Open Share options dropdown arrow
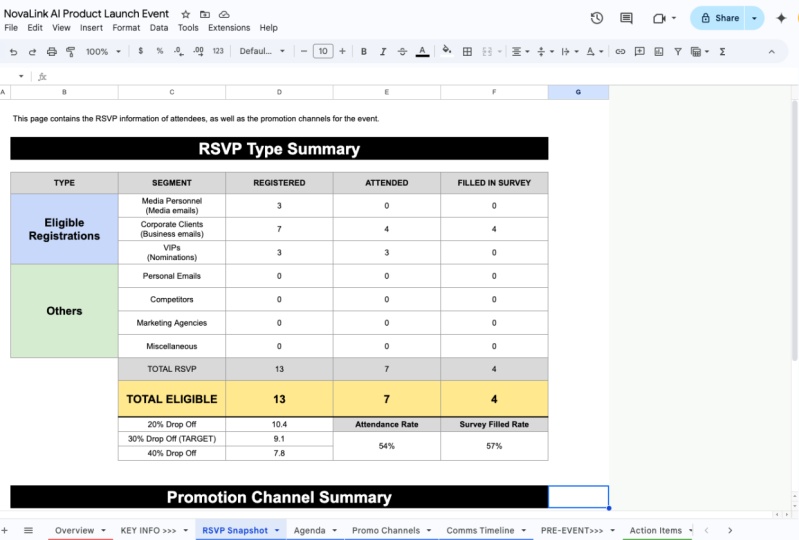Image resolution: width=799 pixels, height=540 pixels. [754, 18]
